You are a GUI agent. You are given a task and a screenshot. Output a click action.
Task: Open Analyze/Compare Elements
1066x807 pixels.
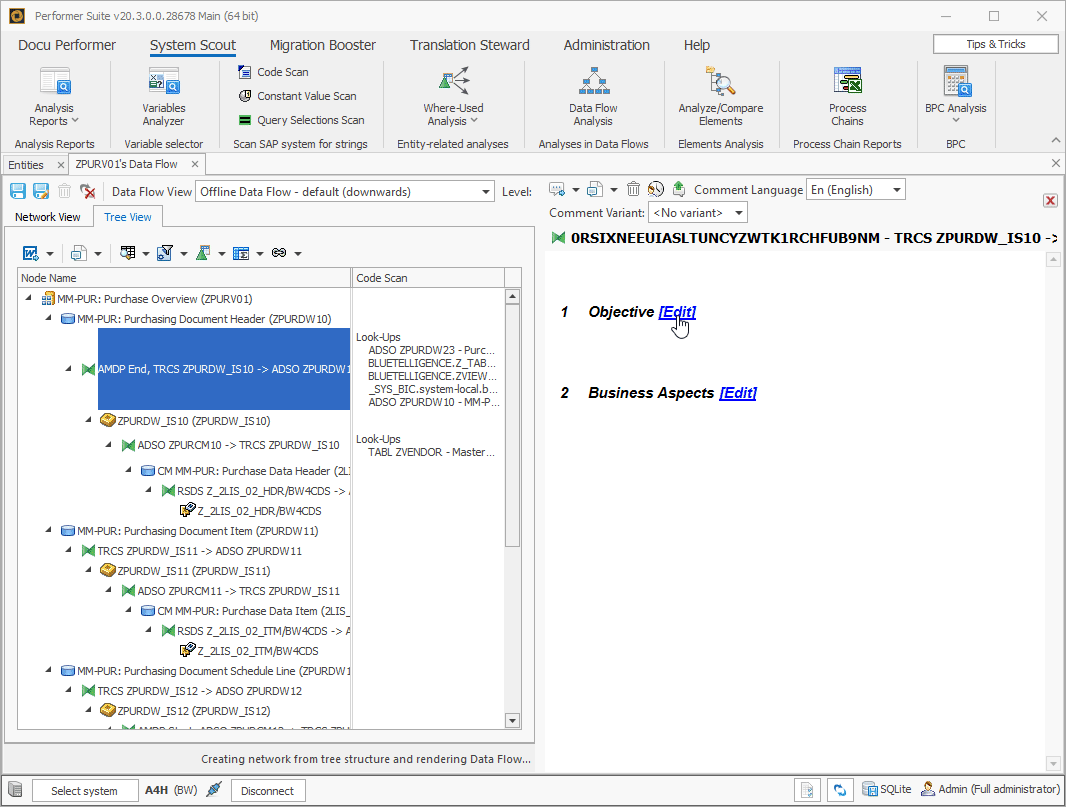719,95
